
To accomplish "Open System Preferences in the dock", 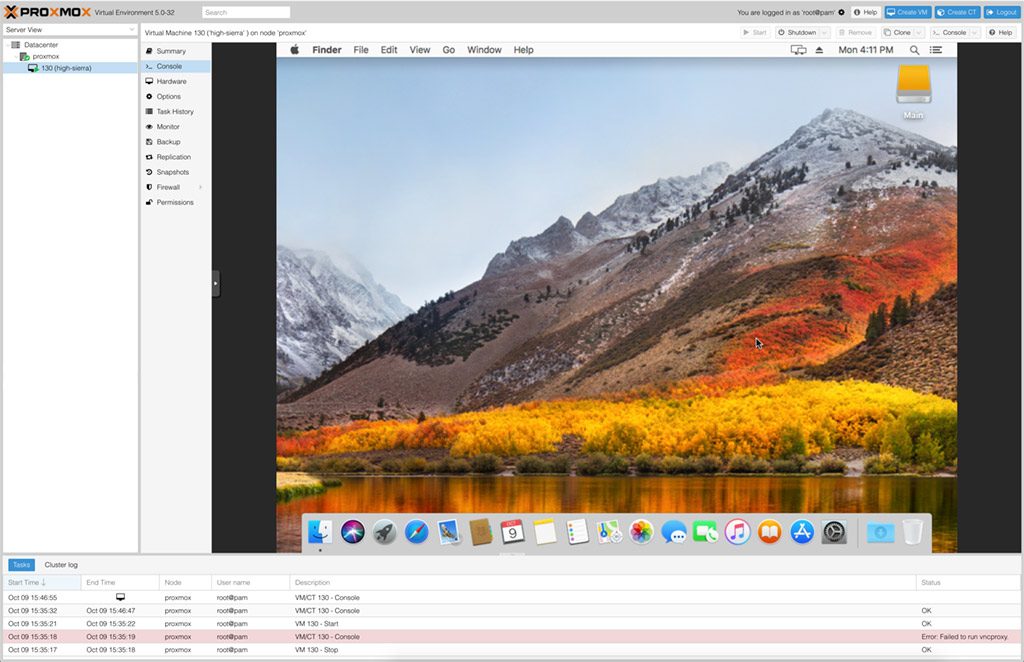I will 834,532.
